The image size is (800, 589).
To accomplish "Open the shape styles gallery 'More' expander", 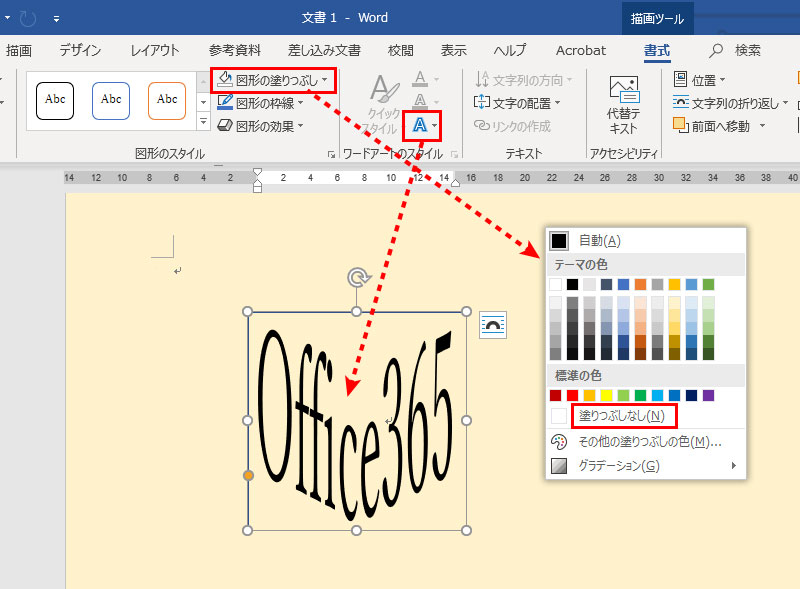I will coord(204,121).
